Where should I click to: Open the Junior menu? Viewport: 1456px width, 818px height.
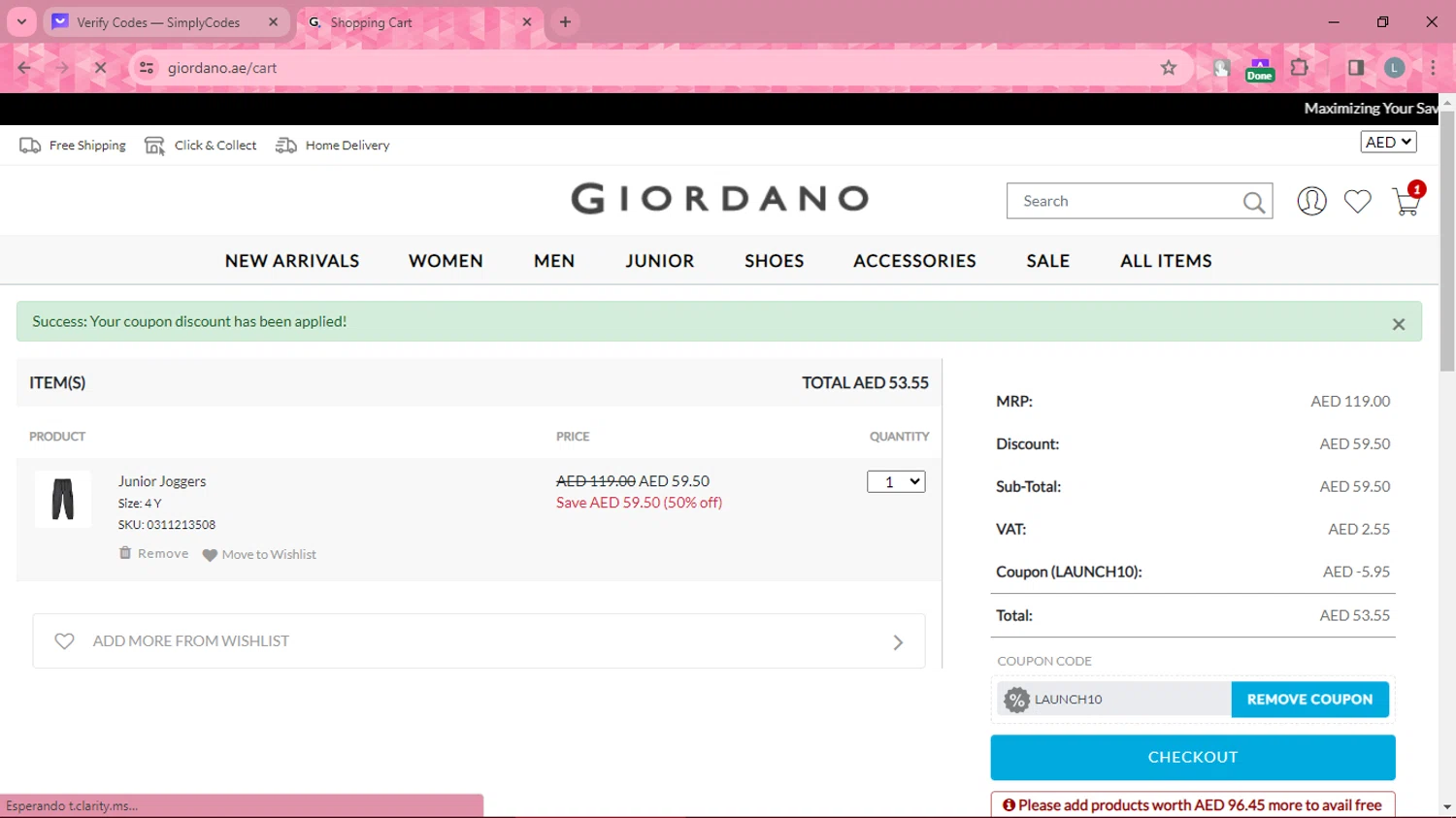660,261
